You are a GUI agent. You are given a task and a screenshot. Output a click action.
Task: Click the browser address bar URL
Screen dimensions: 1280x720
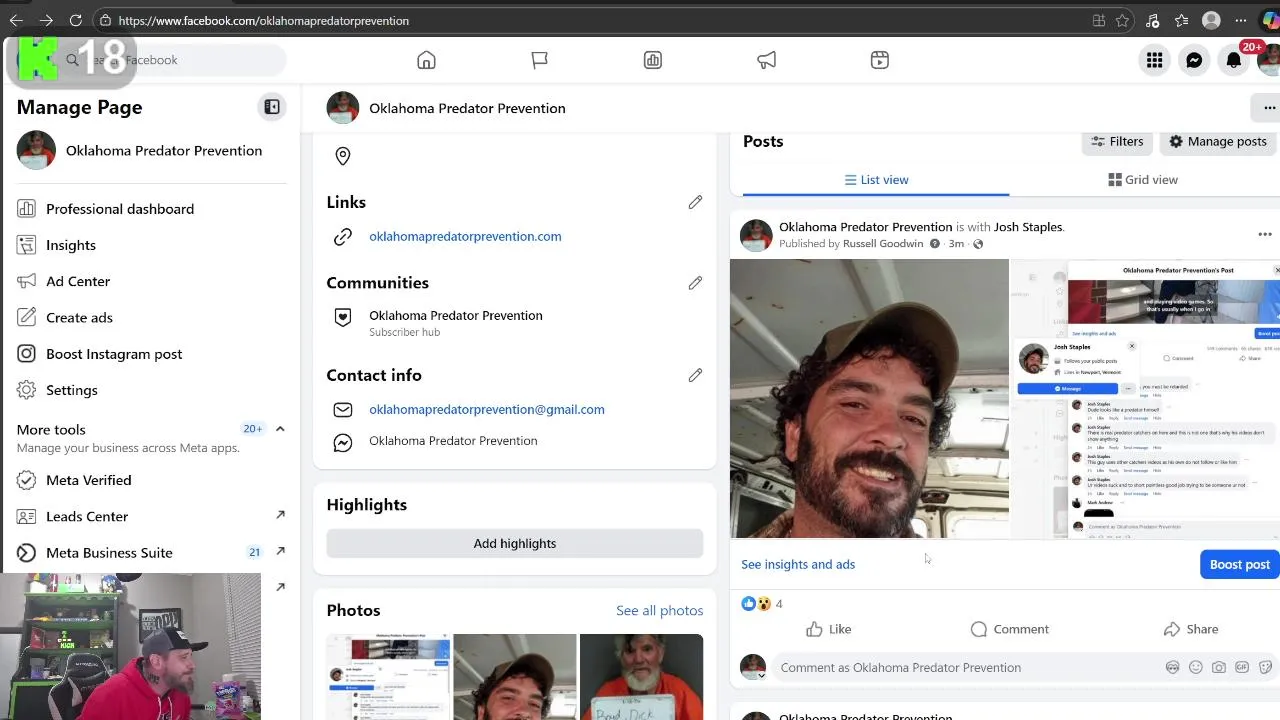point(263,20)
